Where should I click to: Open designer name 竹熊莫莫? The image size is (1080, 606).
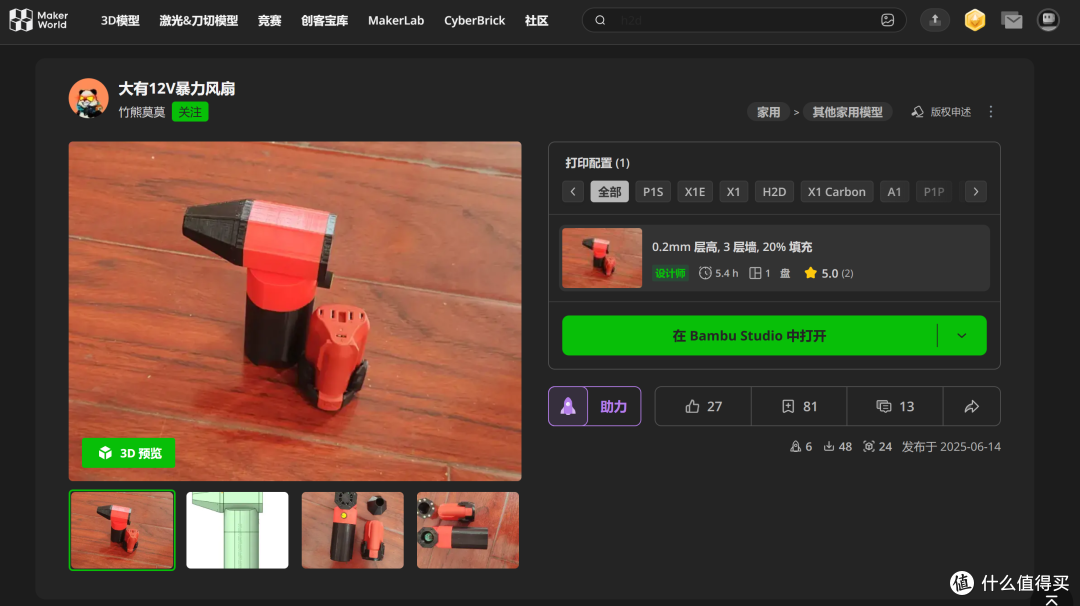142,112
